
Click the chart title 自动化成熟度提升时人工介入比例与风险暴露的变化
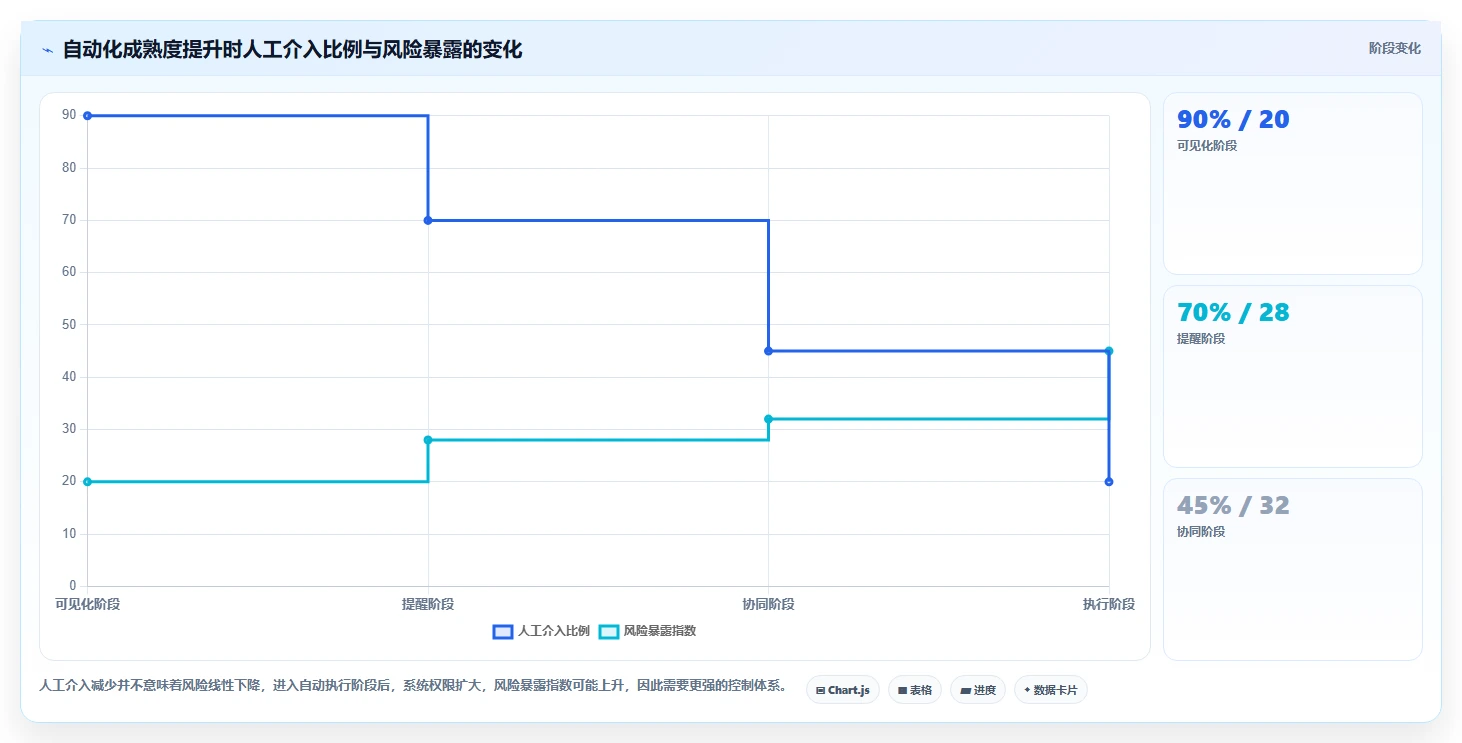[x=292, y=49]
